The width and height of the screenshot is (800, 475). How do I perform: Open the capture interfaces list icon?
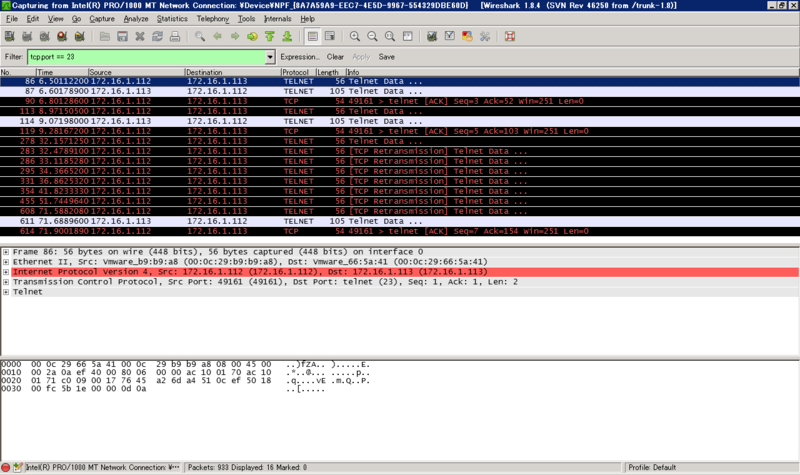coord(10,36)
